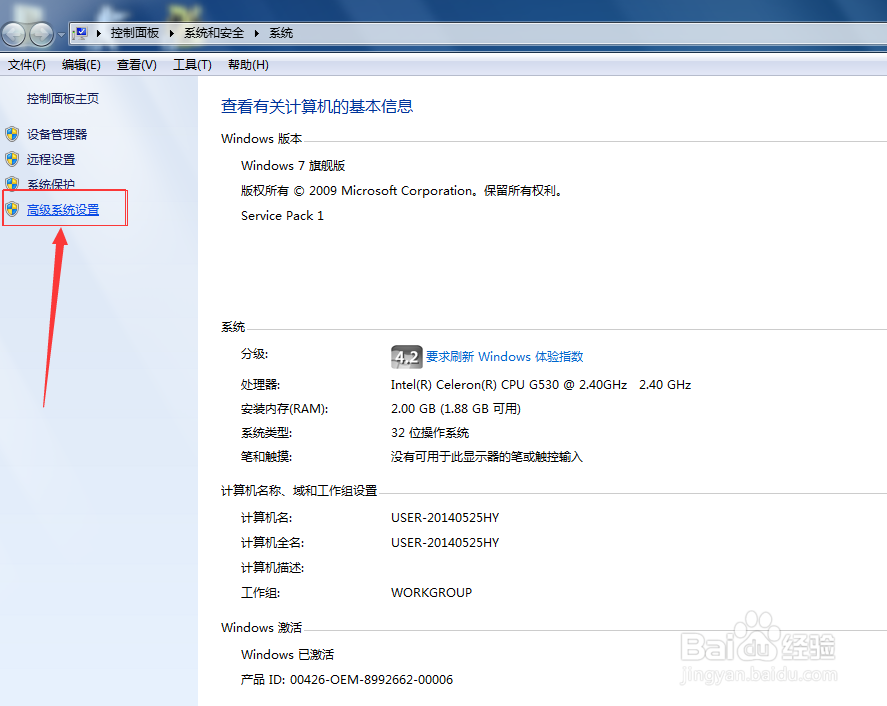Expand the arrow after 控制面板 in breadcrumb
This screenshot has width=887, height=706.
pos(171,33)
